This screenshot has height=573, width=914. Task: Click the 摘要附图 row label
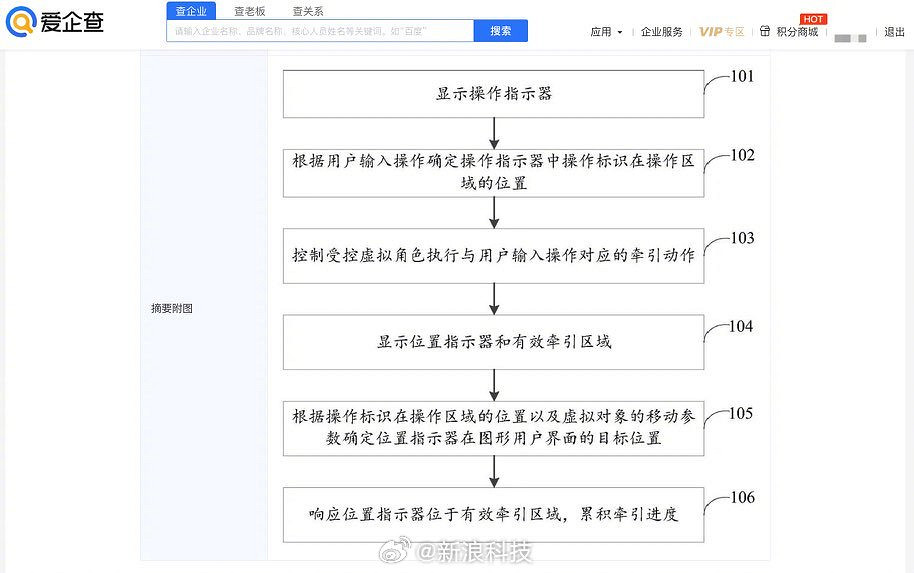coord(172,308)
